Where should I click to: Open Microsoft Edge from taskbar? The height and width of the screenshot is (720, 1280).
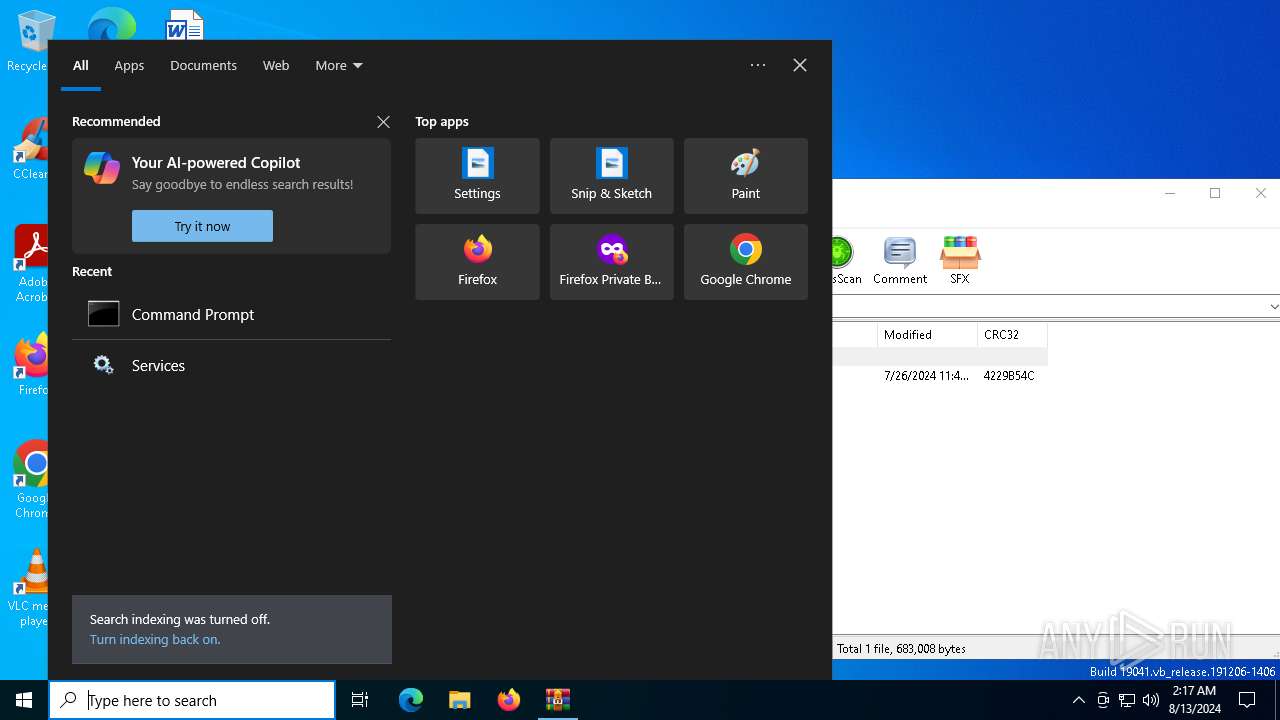coord(411,700)
